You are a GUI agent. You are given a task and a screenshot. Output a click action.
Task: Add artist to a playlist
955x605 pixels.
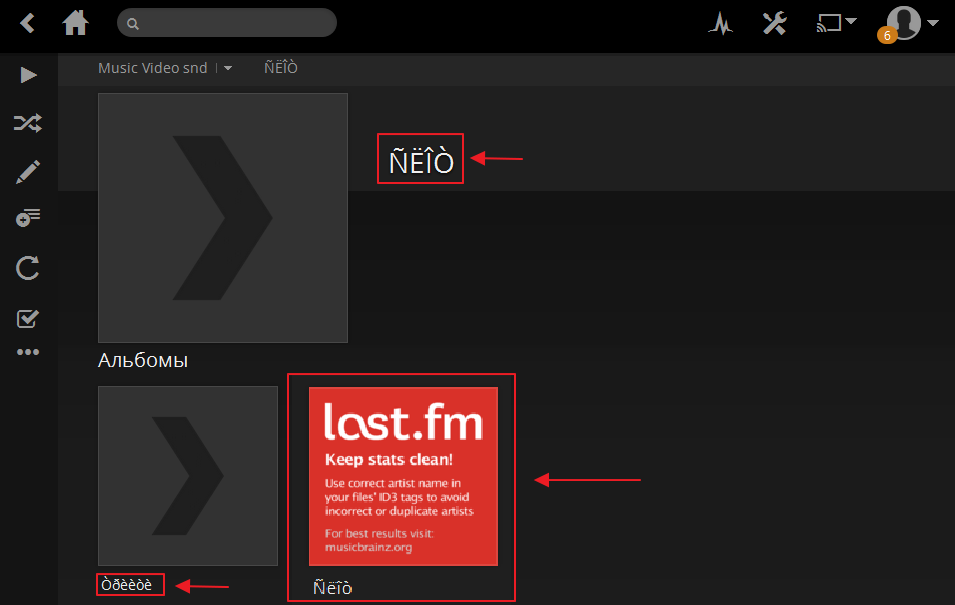click(28, 218)
